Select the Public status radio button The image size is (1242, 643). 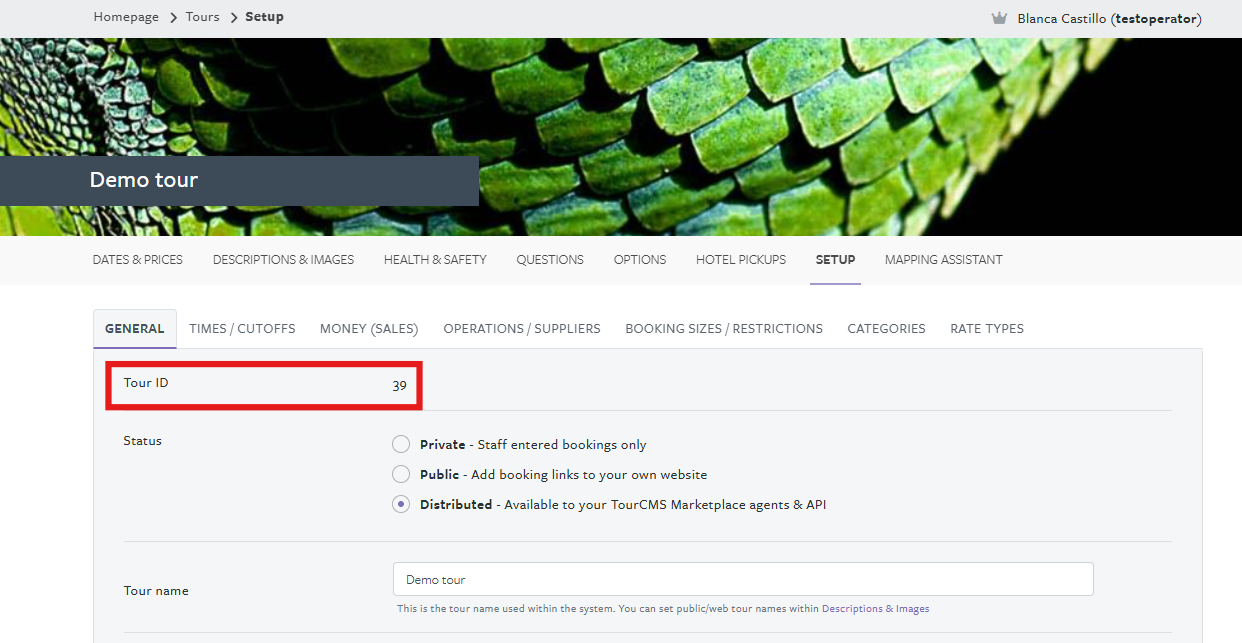[401, 474]
